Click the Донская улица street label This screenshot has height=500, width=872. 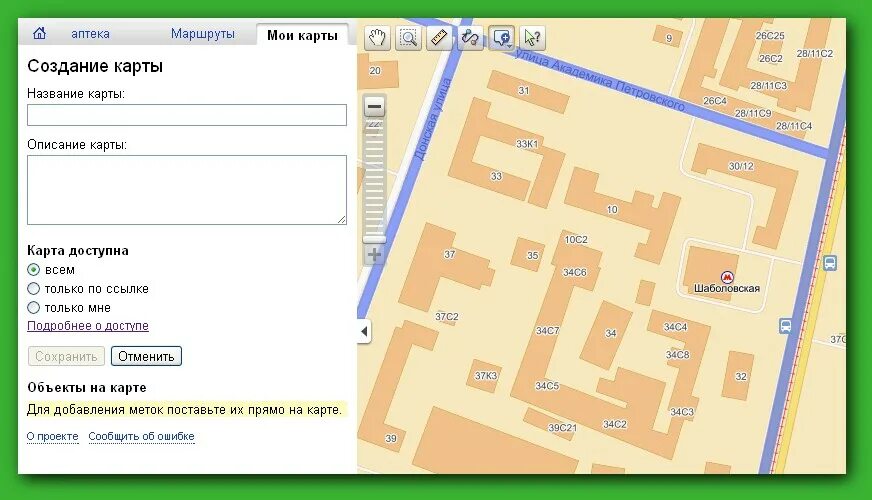[434, 120]
